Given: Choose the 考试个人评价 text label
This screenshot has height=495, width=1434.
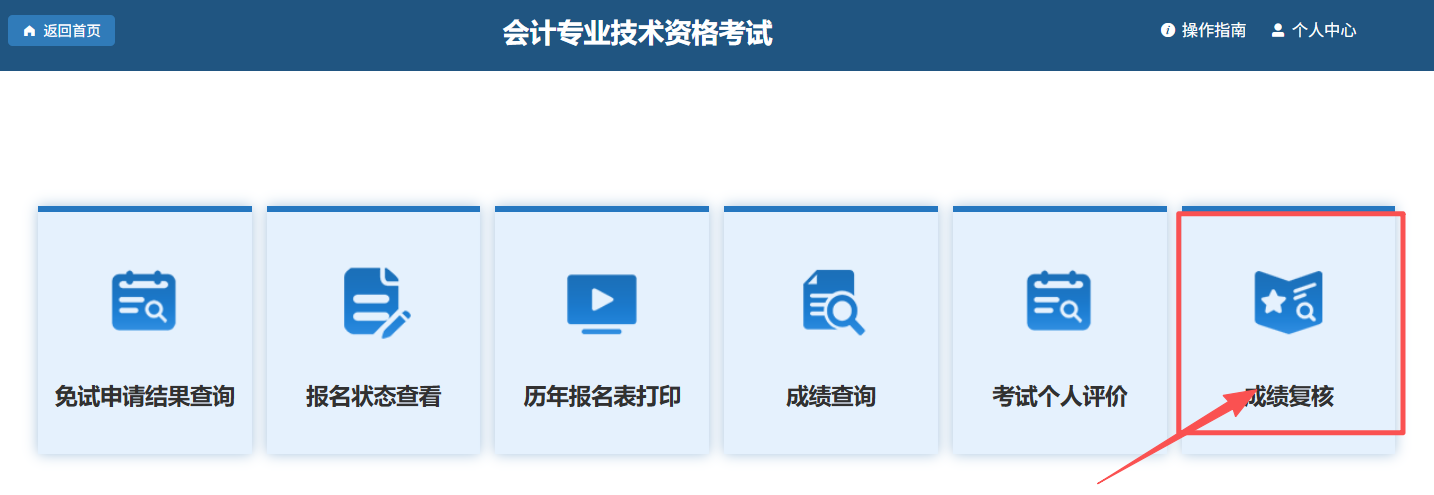Looking at the screenshot, I should click(x=1059, y=397).
